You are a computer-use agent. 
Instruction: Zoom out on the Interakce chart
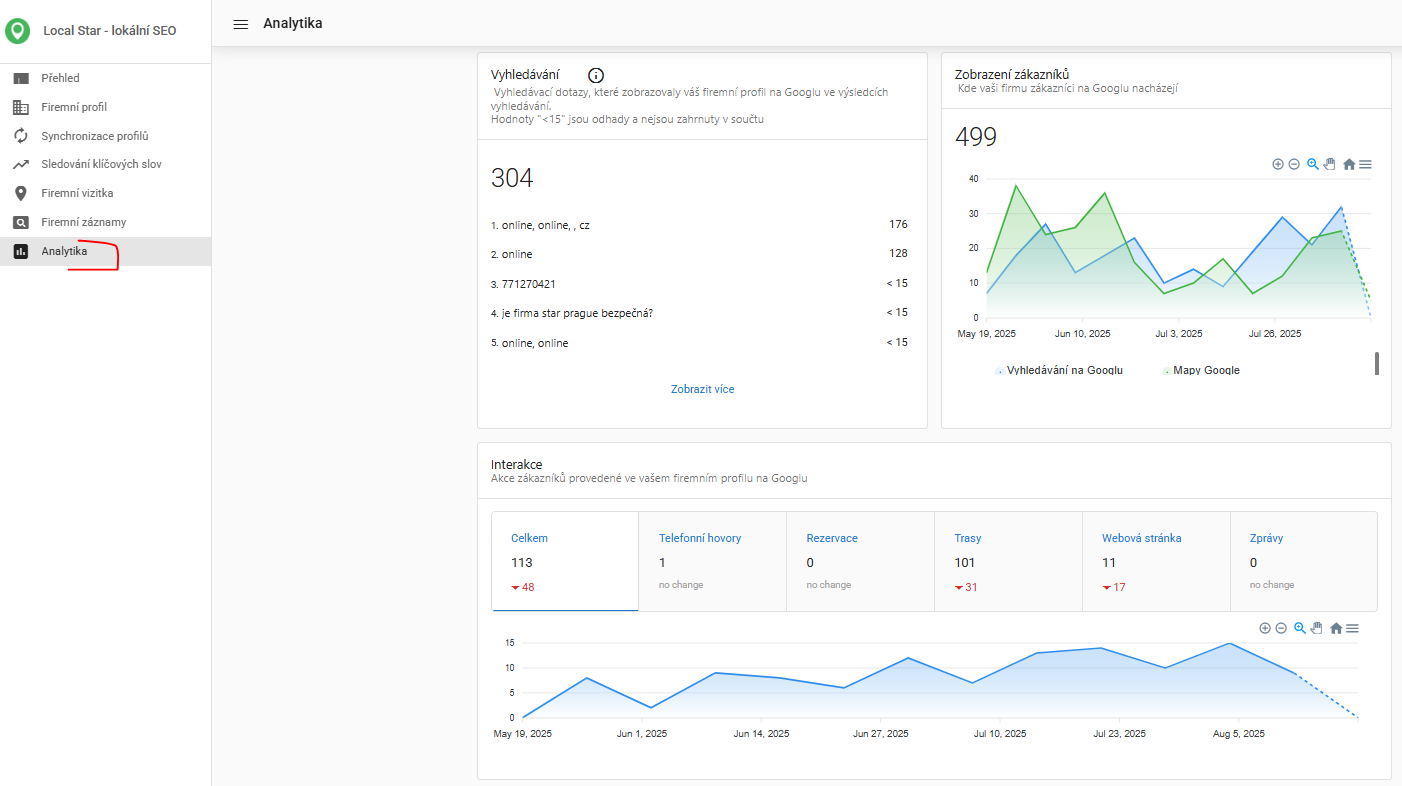tap(1281, 628)
